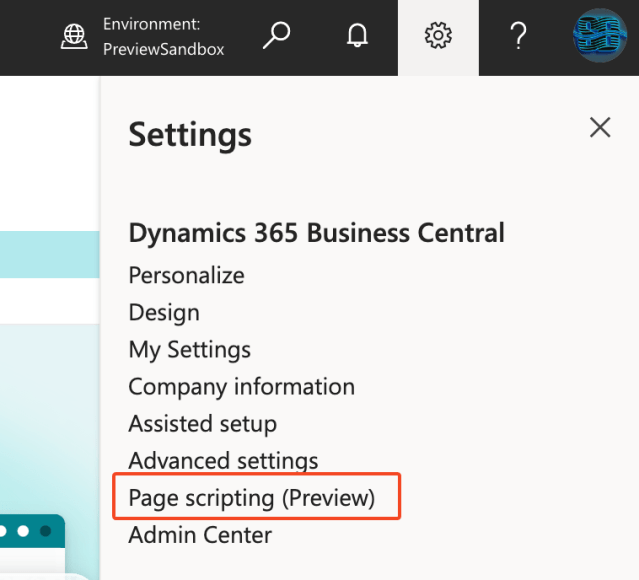Toggle the Settings gear icon

coord(438,37)
